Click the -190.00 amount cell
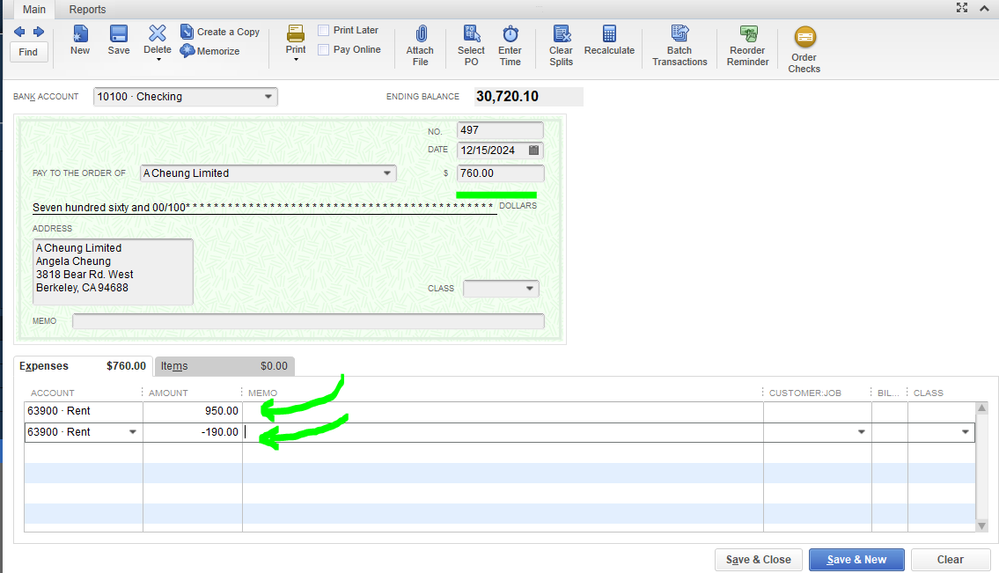Screen dimensions: 999x573 tap(192, 432)
